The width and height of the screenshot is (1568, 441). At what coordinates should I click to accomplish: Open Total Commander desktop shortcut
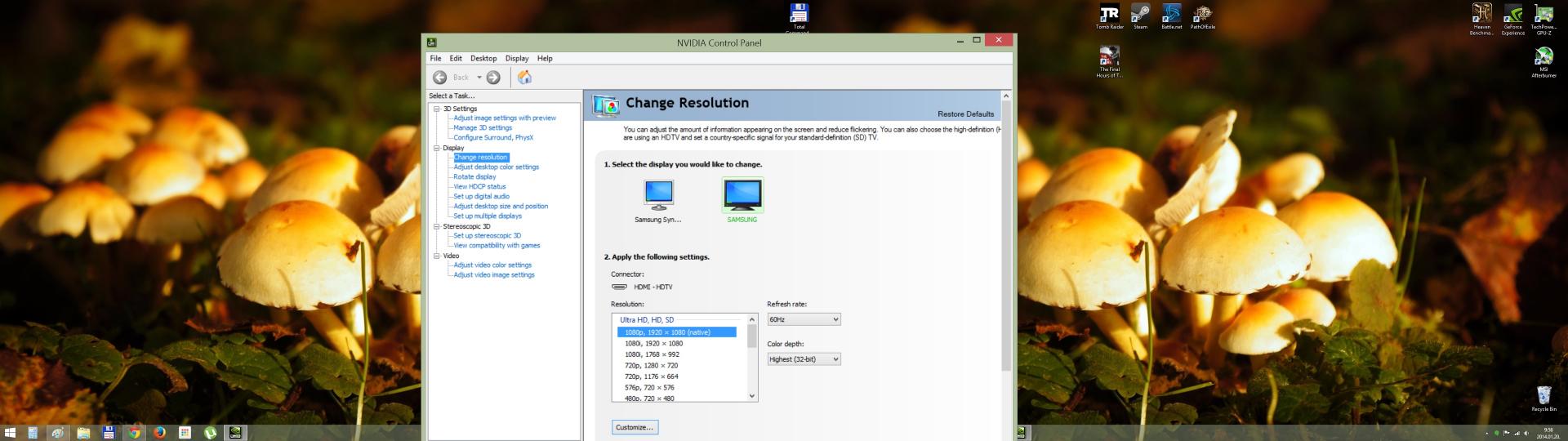coord(799,16)
